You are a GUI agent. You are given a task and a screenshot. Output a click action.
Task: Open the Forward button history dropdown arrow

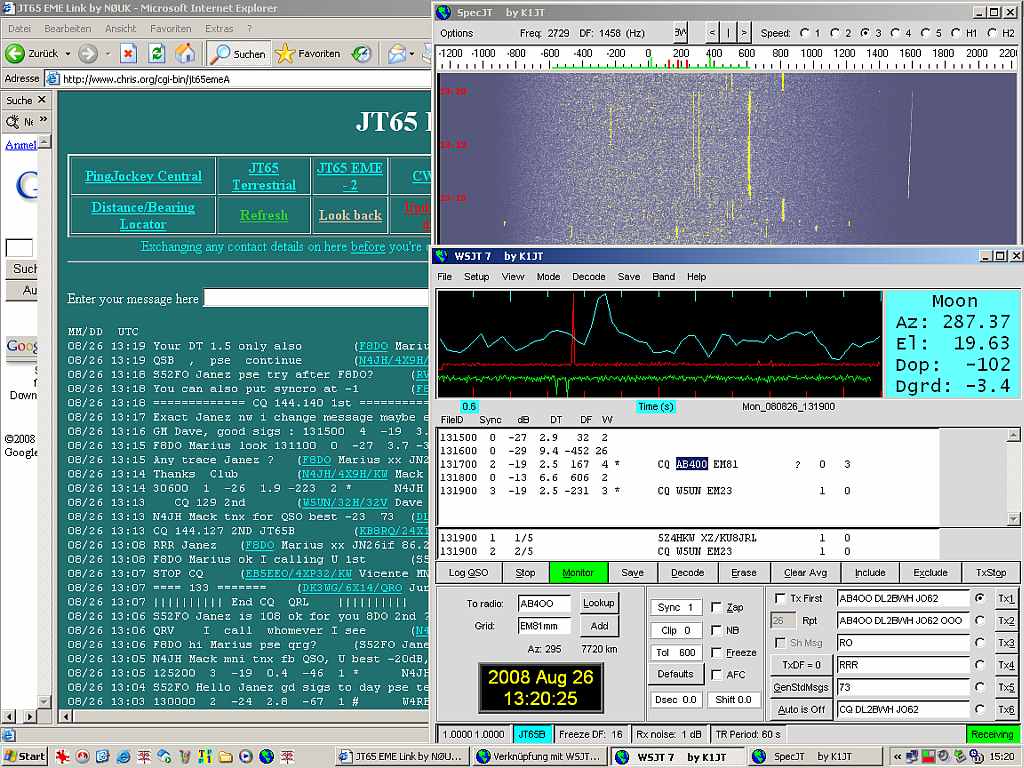point(108,54)
